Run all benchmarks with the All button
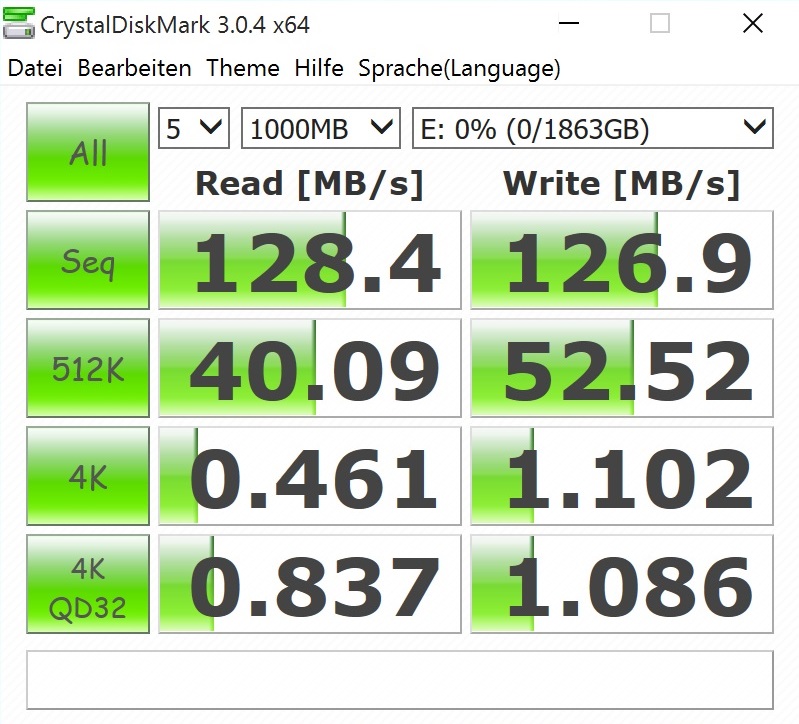Screen dimensions: 799x724 coord(88,153)
